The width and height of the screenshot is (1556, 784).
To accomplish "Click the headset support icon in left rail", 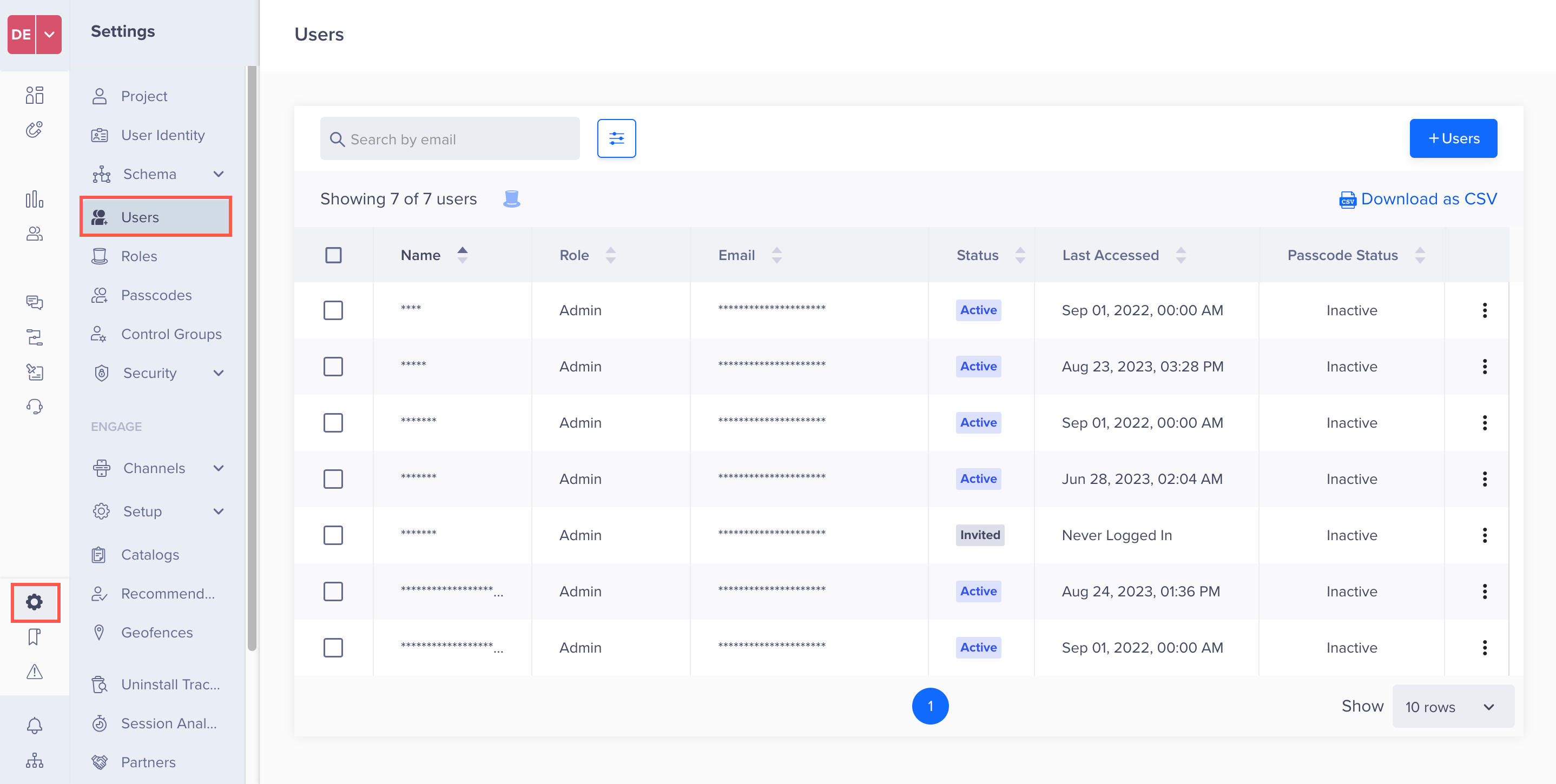I will click(x=35, y=406).
